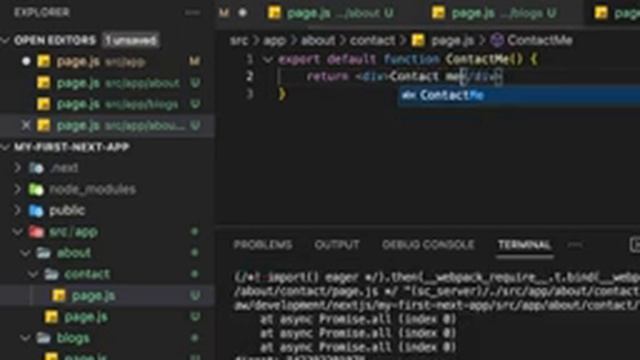Select page.js inside the contact folder

pos(107,296)
